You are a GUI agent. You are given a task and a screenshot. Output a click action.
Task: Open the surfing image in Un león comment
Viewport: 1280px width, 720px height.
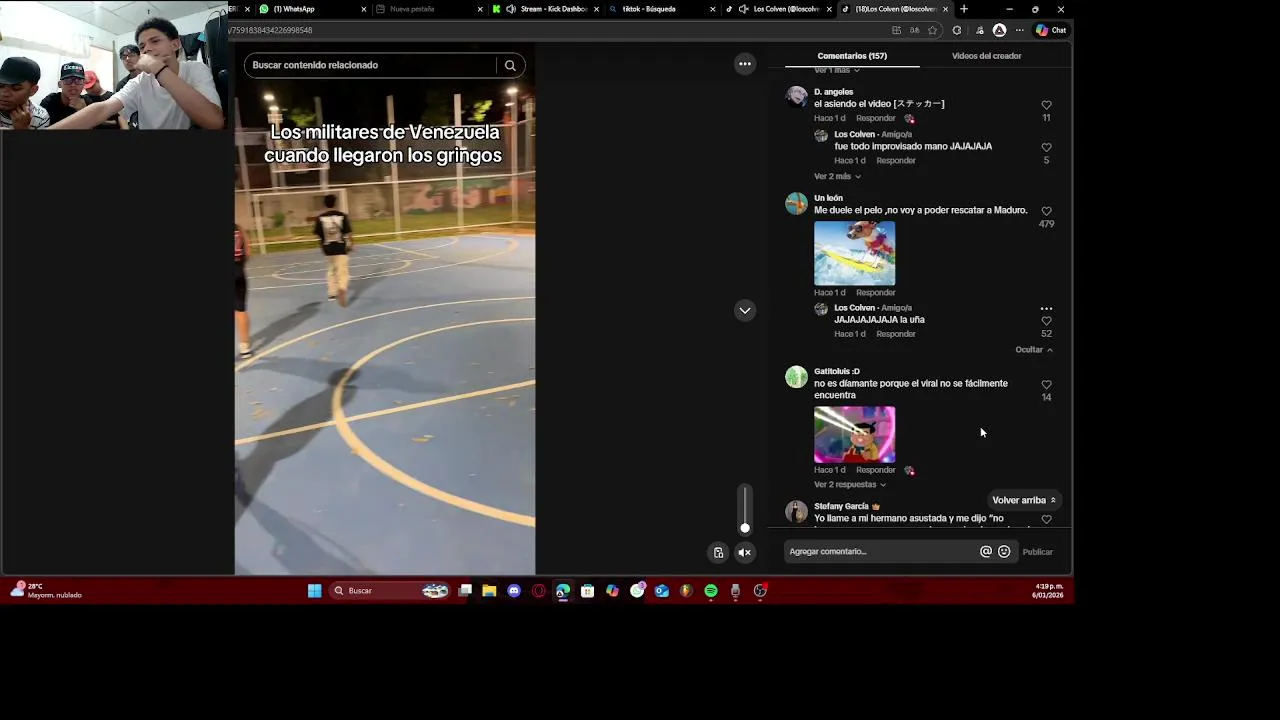tap(855, 253)
